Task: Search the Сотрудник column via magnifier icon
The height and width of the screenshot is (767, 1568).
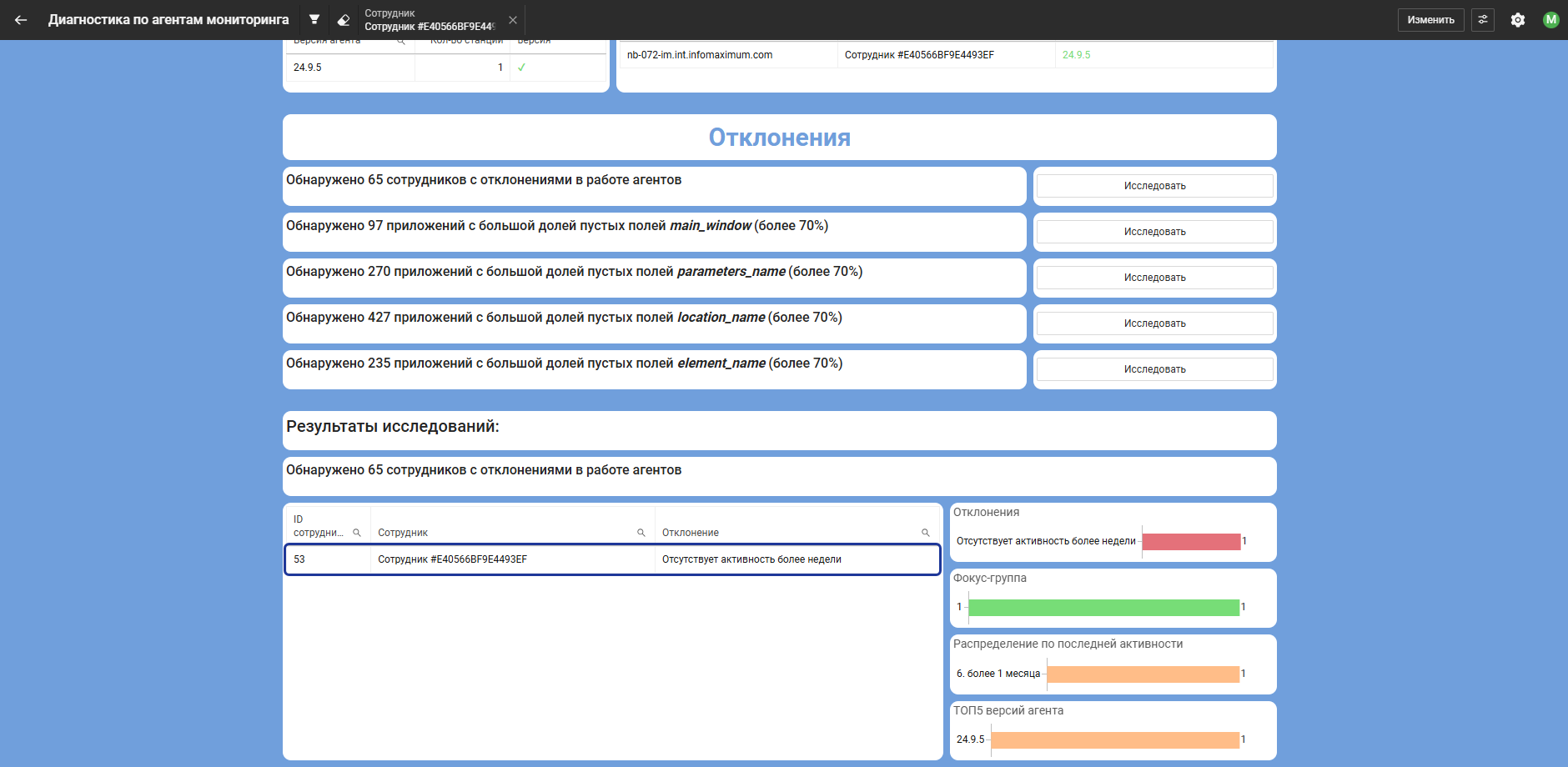Action: click(x=641, y=533)
